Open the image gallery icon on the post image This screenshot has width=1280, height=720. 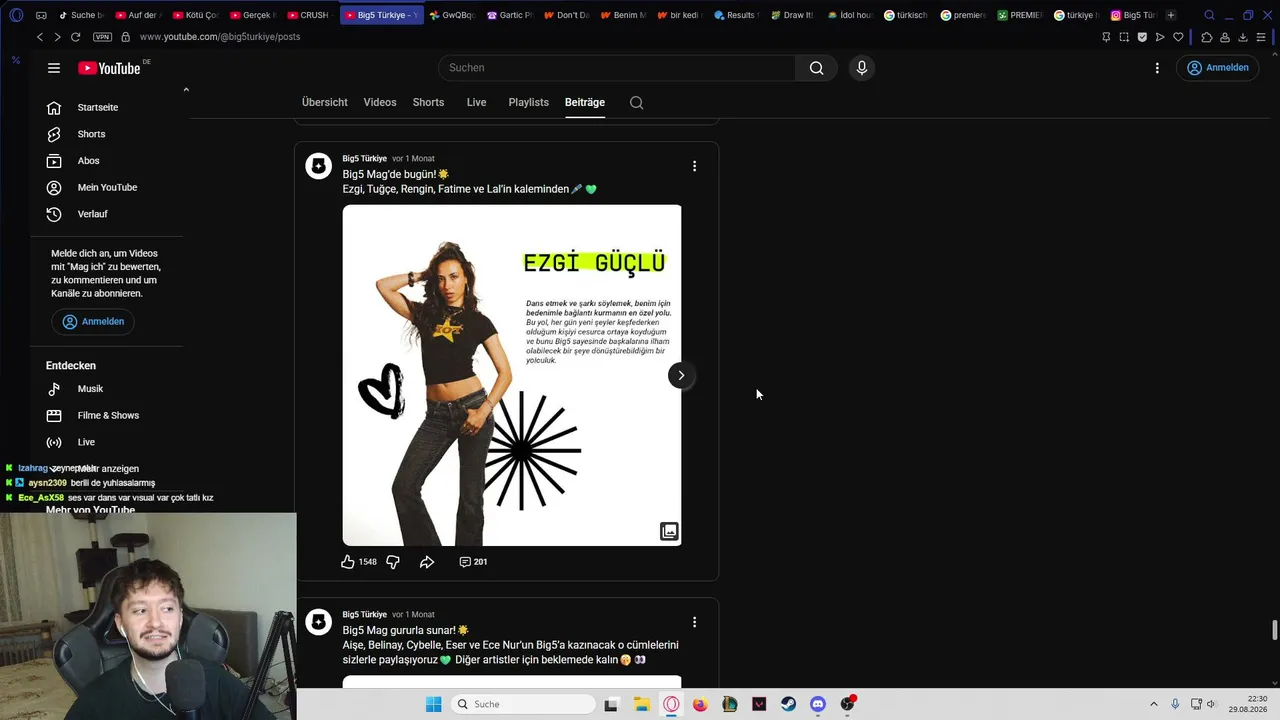669,532
